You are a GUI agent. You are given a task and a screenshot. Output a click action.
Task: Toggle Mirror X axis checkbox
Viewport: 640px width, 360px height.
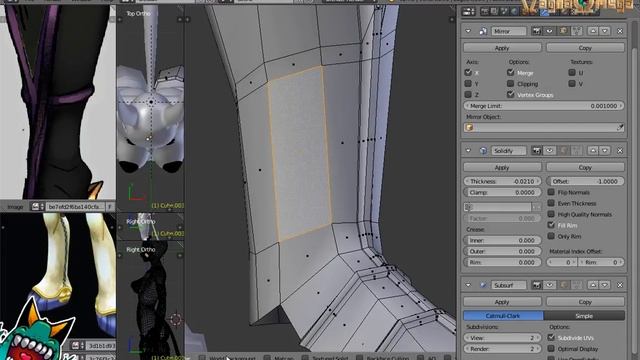pyautogui.click(x=468, y=73)
